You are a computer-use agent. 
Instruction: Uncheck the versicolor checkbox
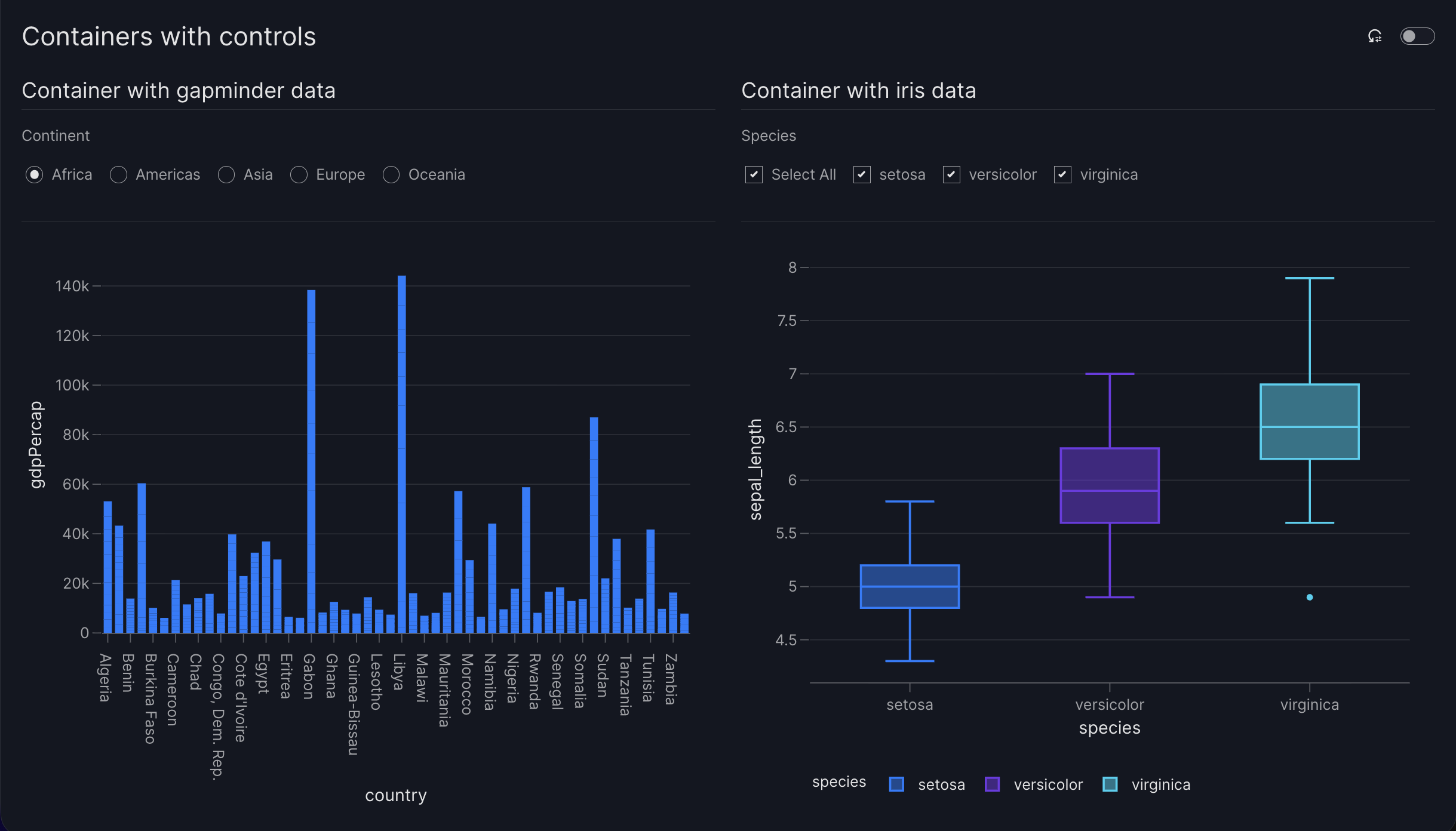tap(951, 174)
